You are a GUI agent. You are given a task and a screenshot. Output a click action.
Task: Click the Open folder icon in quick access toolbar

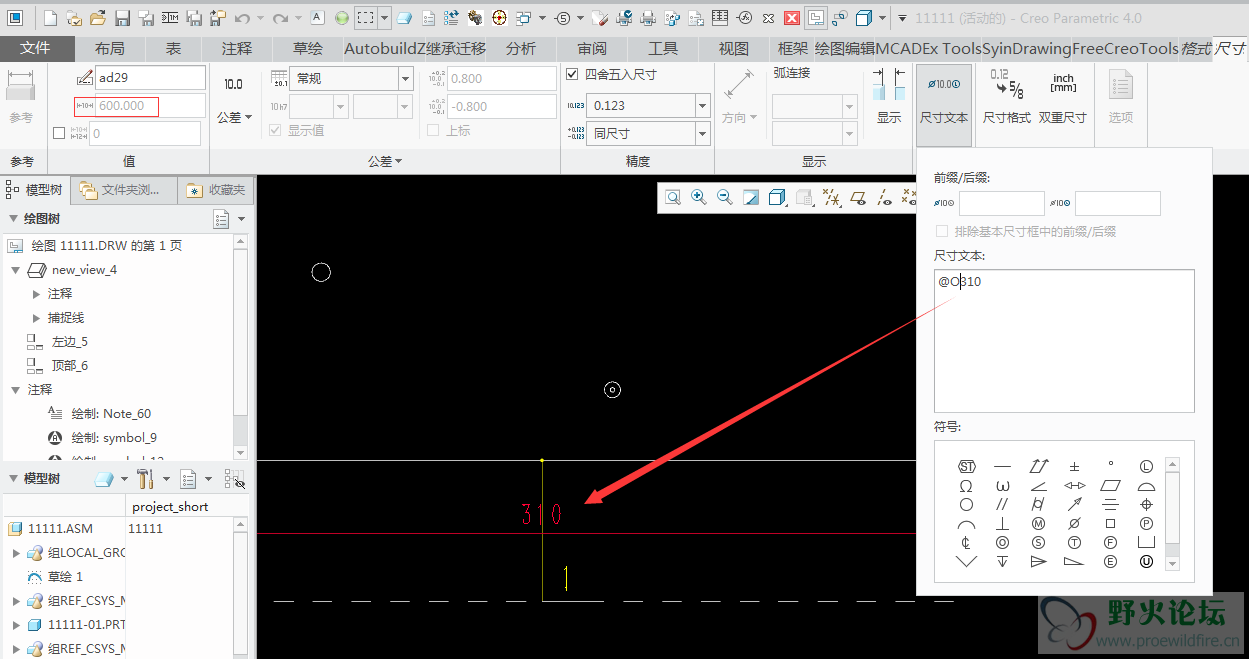pos(97,18)
